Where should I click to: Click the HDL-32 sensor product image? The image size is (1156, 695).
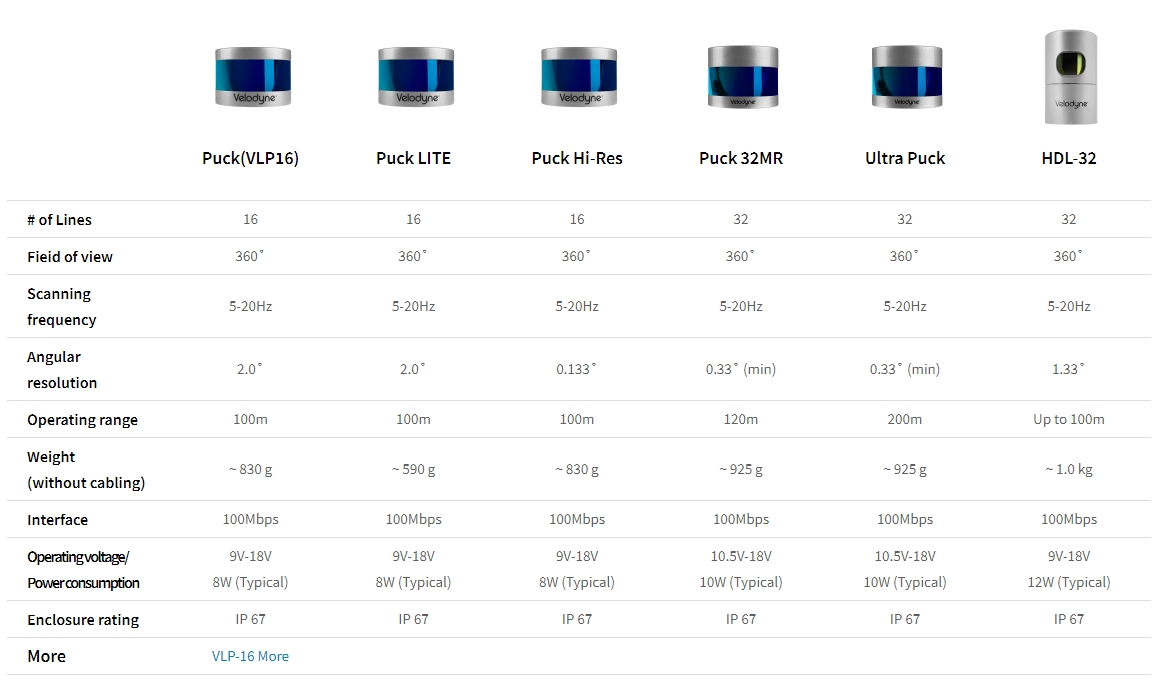coord(1070,77)
